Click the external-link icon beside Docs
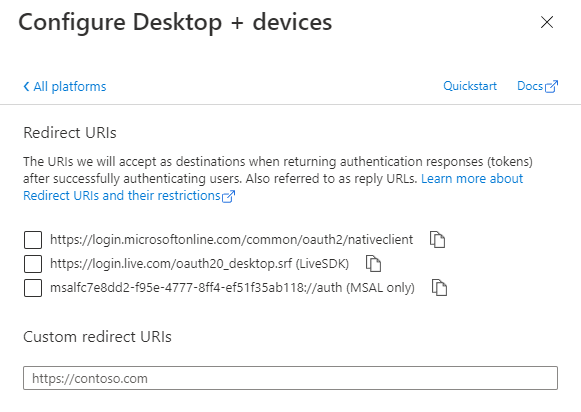The image size is (581, 412). coord(551,86)
